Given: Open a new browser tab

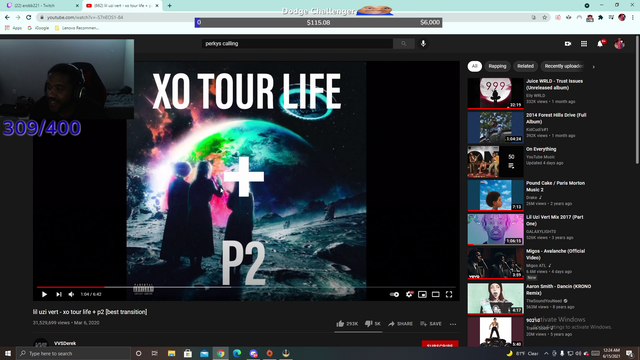Looking at the screenshot, I should 169,6.
